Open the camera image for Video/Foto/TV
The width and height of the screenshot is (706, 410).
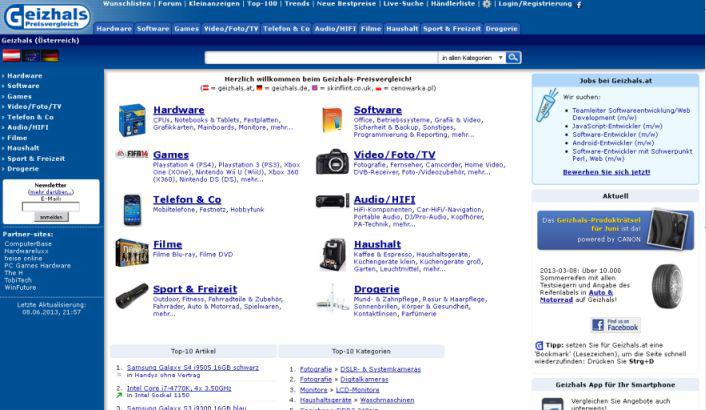coord(332,162)
